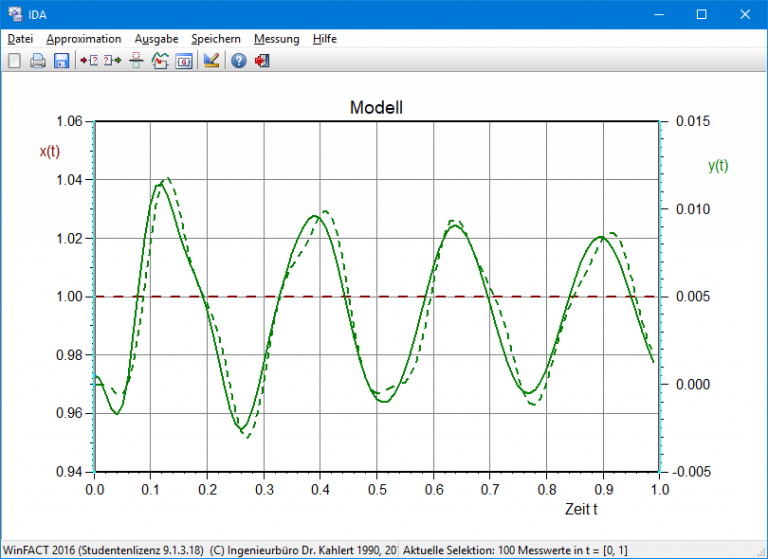Click the new blank document icon
The width and height of the screenshot is (768, 559).
coord(14,61)
